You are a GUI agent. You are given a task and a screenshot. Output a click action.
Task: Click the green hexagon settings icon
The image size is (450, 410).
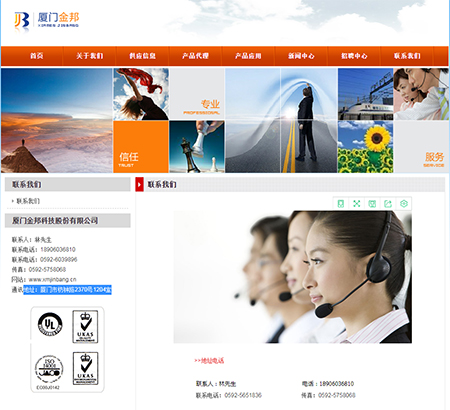pos(404,203)
